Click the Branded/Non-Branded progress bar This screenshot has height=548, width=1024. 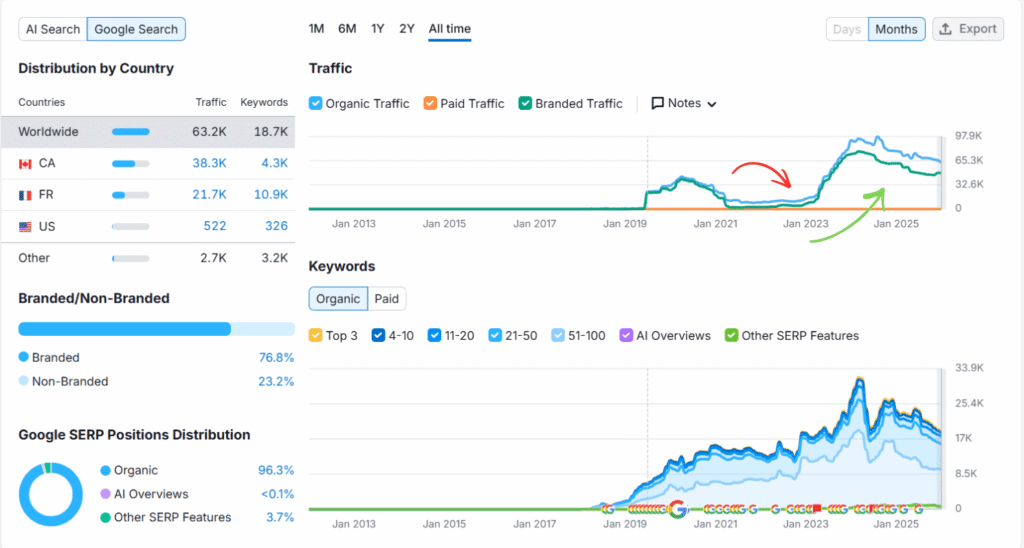[156, 329]
